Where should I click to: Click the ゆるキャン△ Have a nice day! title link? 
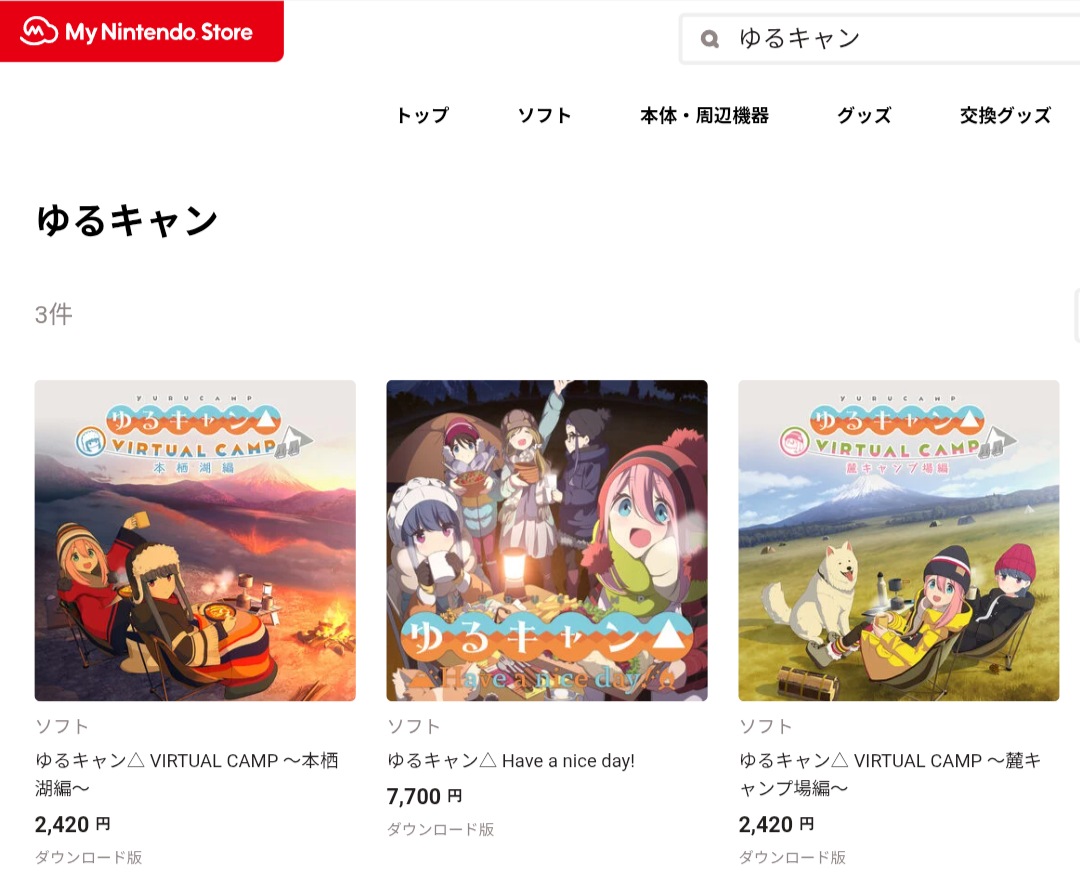click(x=510, y=761)
